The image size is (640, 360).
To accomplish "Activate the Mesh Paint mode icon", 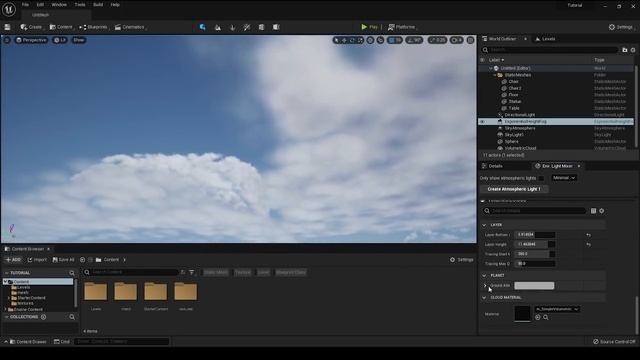I will pyautogui.click(x=247, y=27).
